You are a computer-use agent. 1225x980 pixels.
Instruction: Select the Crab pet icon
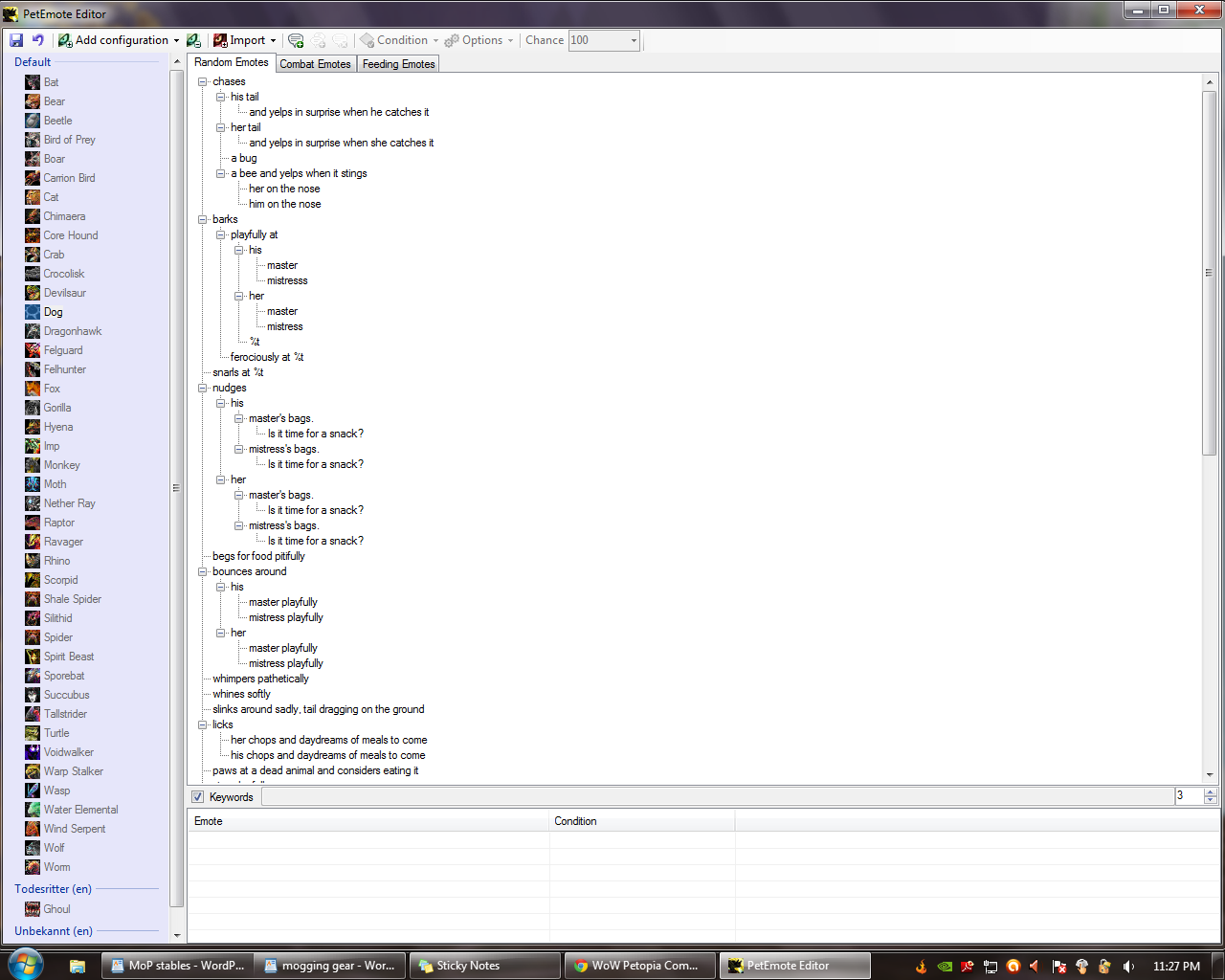[x=33, y=255]
